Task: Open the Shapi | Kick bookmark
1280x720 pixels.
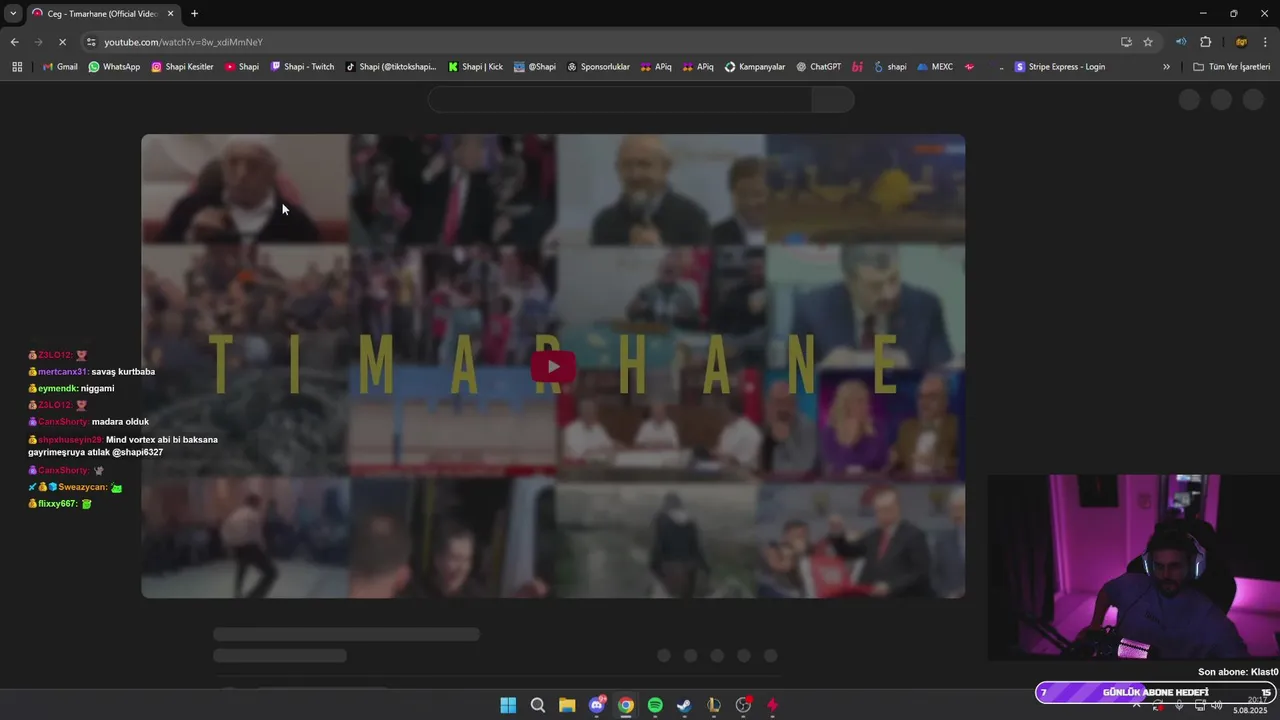Action: point(475,67)
